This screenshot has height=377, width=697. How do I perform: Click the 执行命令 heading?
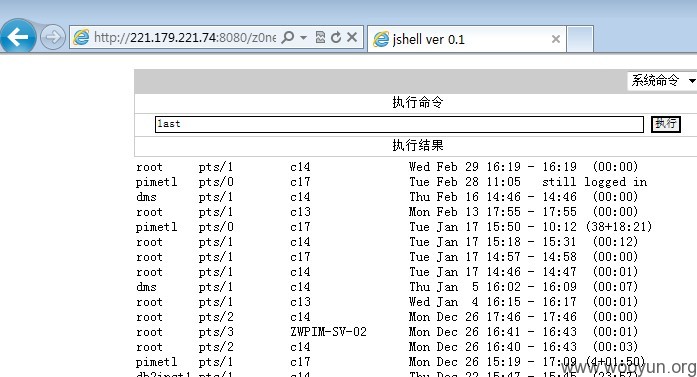[418, 102]
